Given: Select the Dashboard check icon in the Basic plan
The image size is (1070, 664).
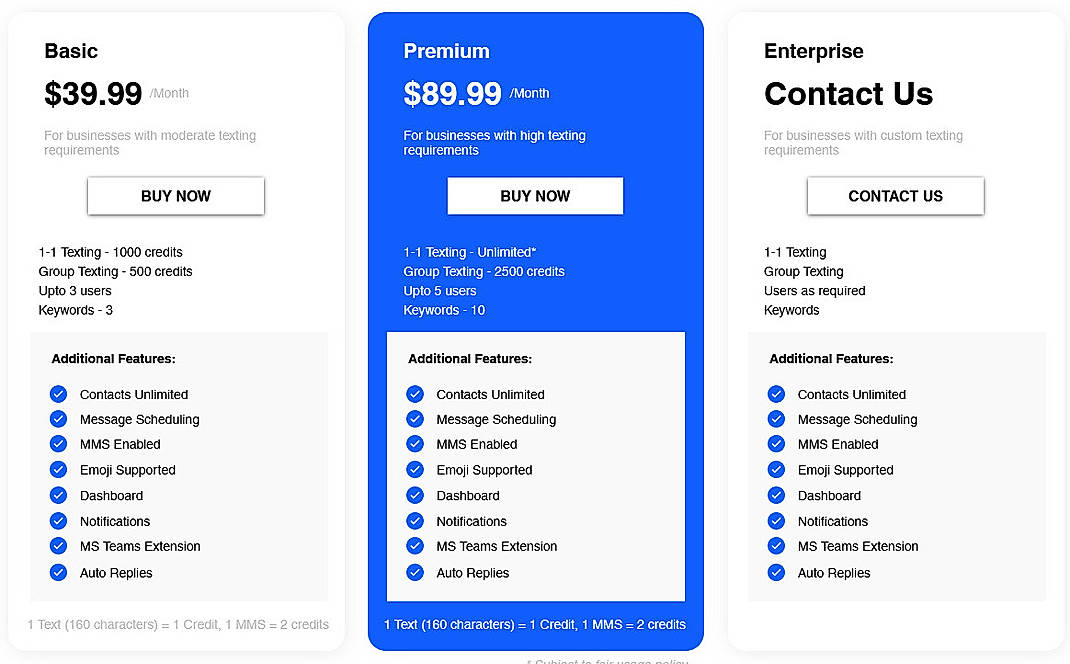Looking at the screenshot, I should point(58,495).
